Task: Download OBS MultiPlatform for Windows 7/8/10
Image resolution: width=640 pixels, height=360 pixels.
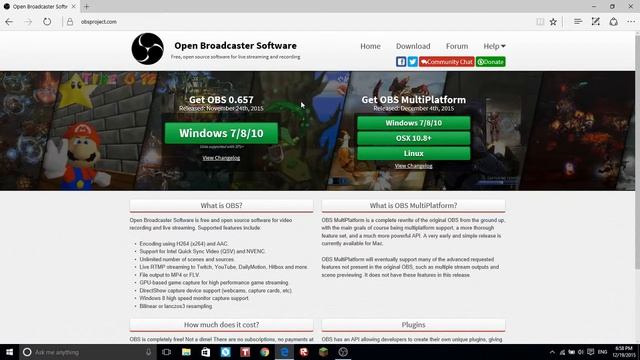Action: point(413,123)
